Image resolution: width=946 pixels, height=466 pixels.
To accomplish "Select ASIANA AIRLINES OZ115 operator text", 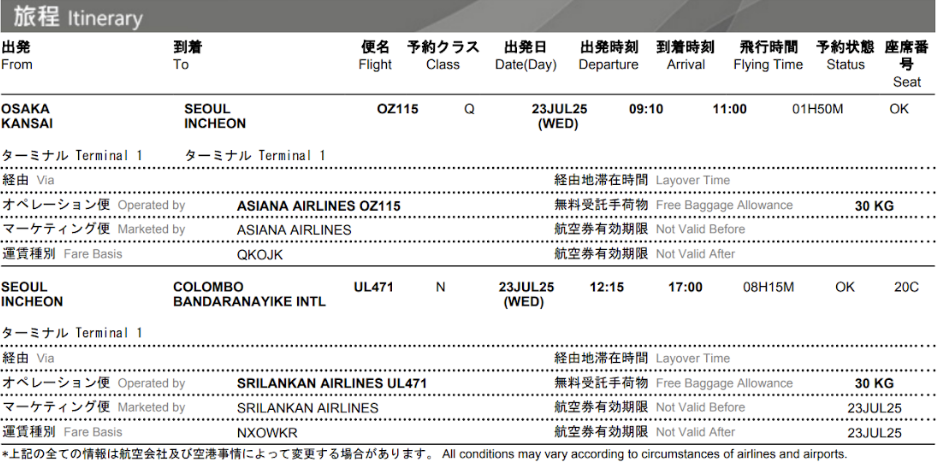I will coord(319,206).
